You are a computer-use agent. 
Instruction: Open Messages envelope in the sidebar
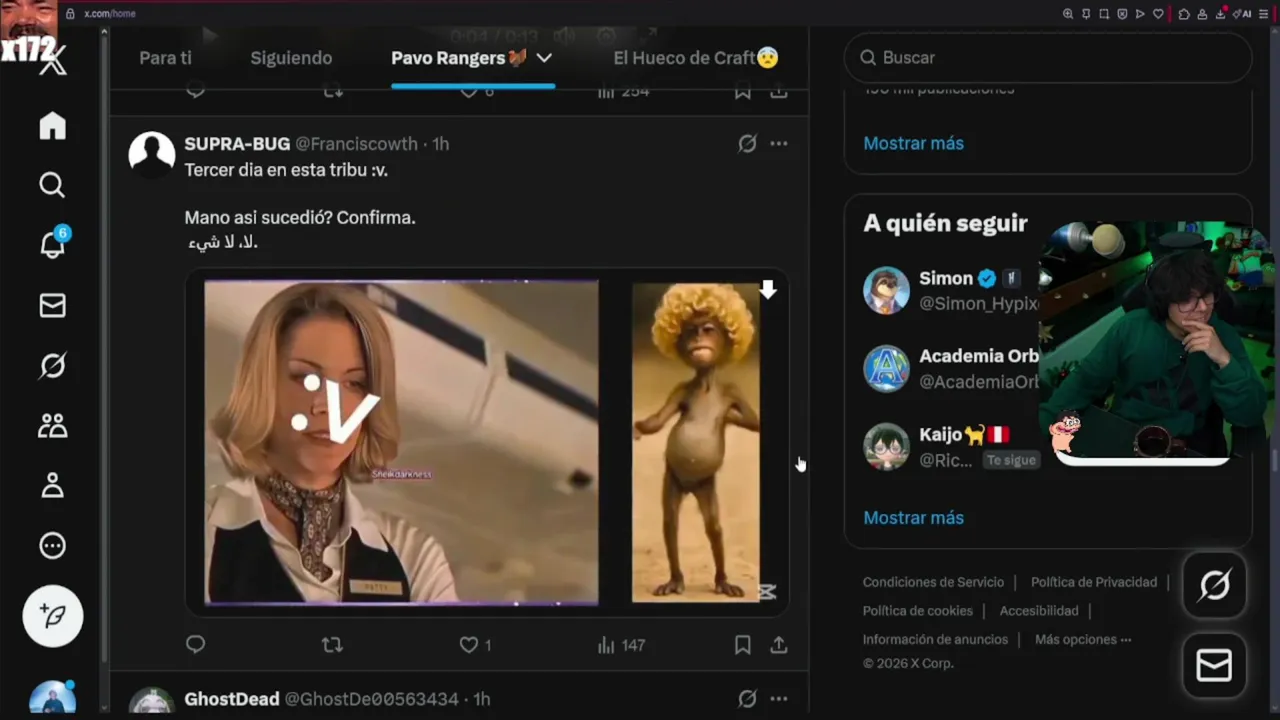click(52, 305)
